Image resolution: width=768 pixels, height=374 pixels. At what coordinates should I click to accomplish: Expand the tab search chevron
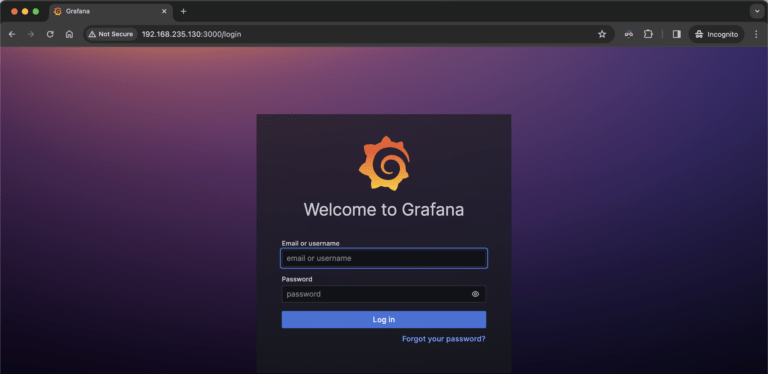[757, 11]
